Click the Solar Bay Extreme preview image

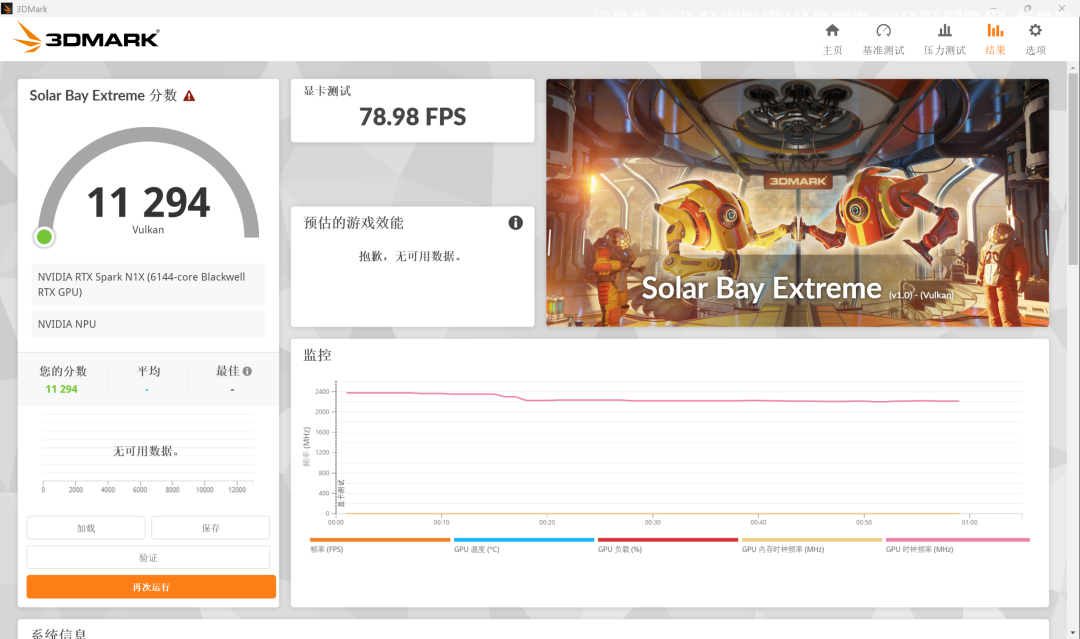798,202
